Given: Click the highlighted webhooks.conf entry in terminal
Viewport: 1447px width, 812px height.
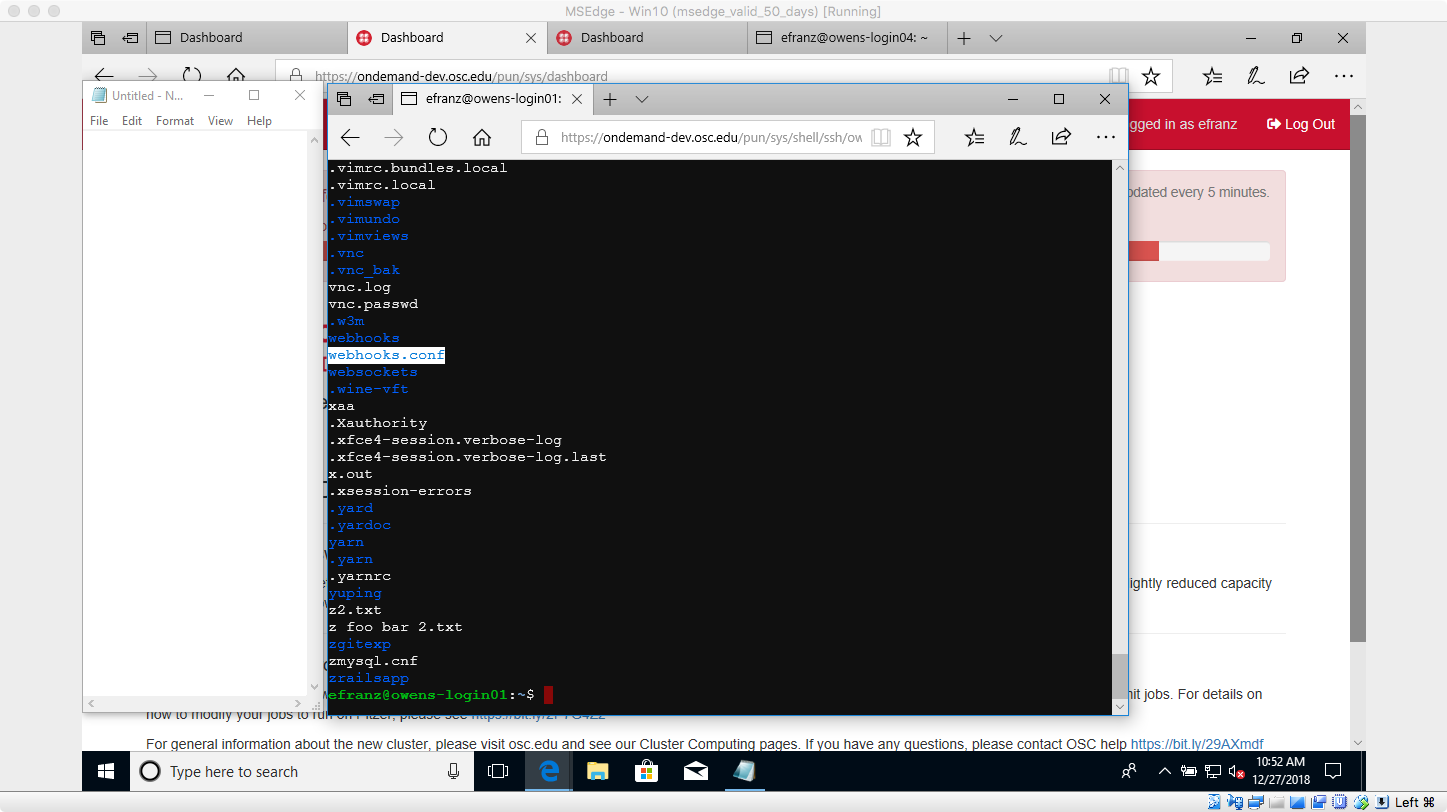Looking at the screenshot, I should pyautogui.click(x=386, y=355).
